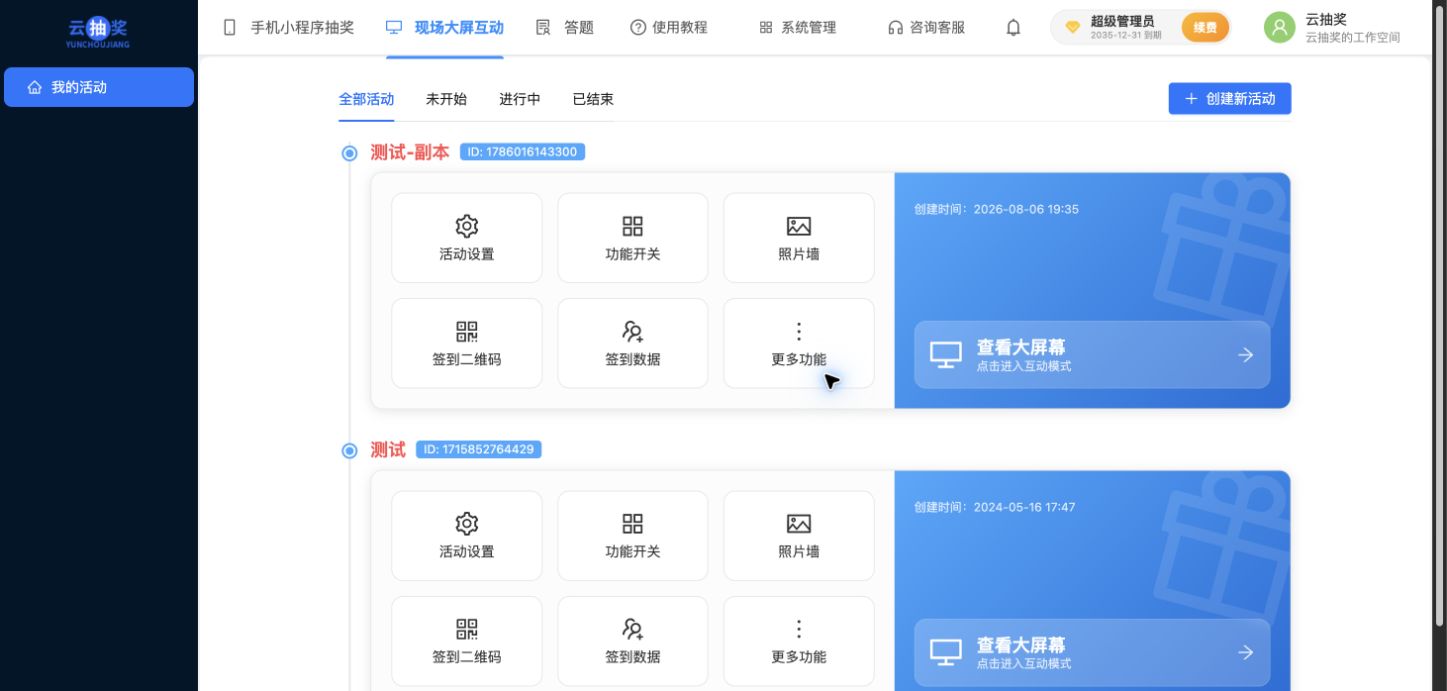The height and width of the screenshot is (691, 1447).
Task: Click 云抽奖的工作空间 account label
Action: tap(1352, 38)
